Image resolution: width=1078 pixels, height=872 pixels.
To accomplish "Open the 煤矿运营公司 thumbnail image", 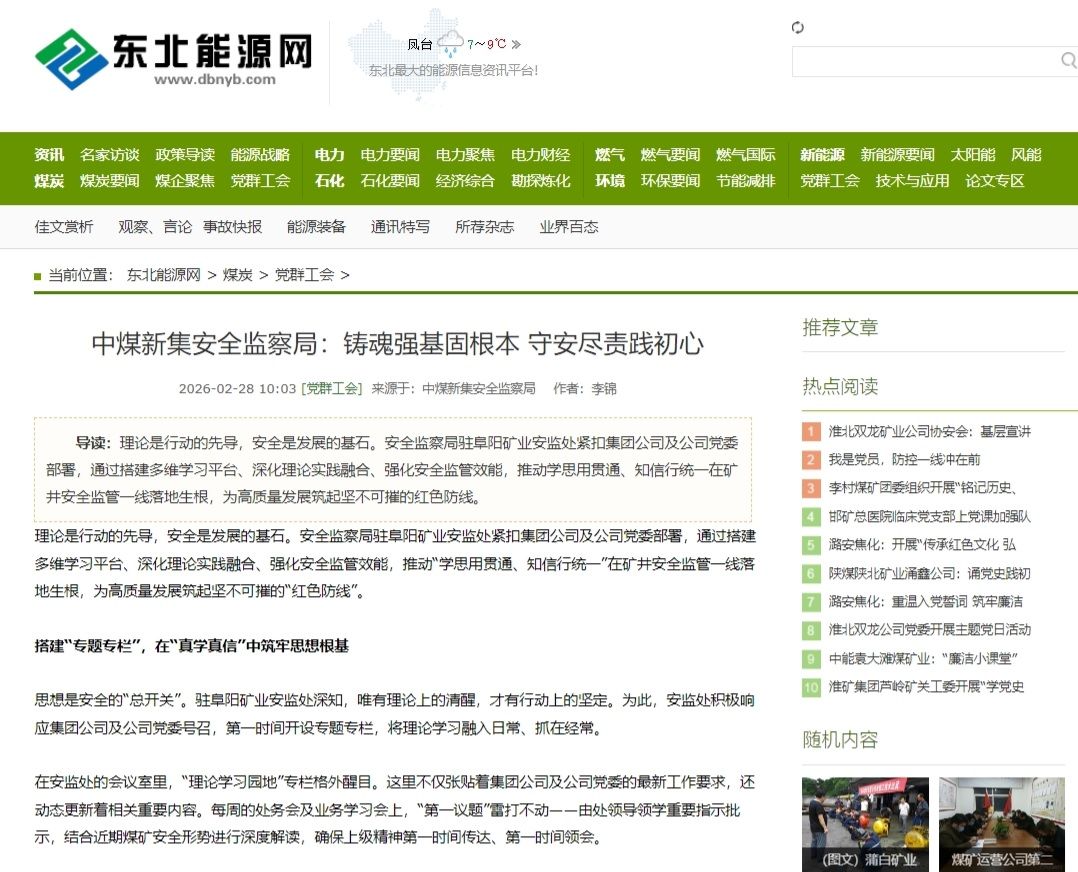I will 1001,823.
